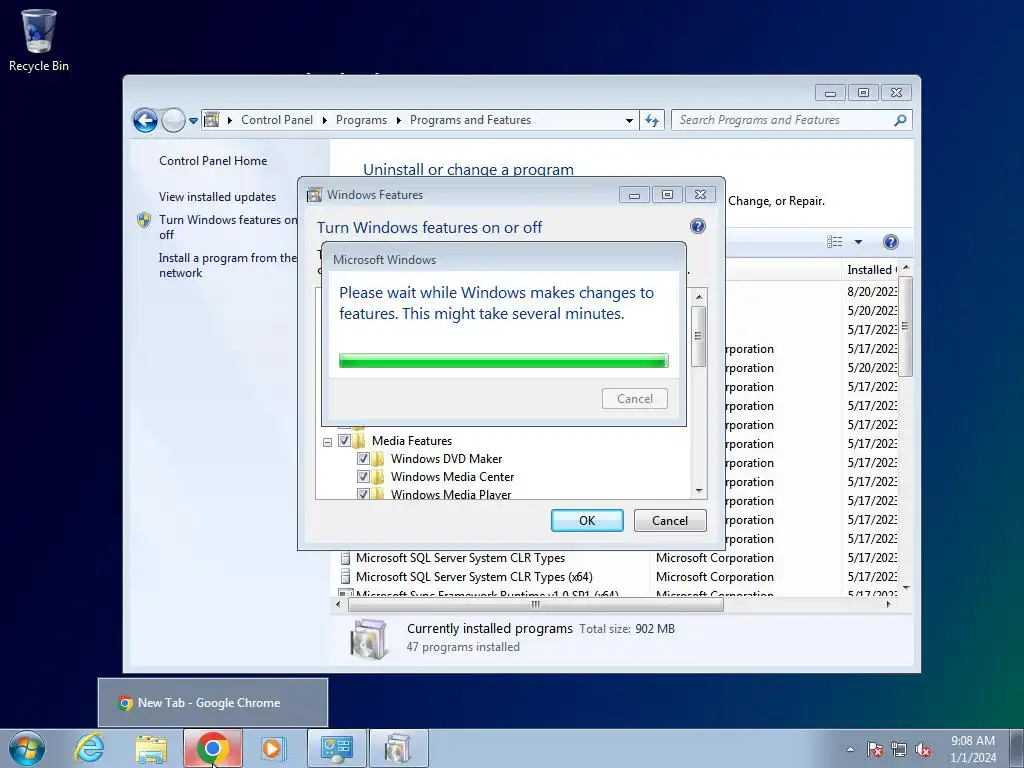The image size is (1024, 768).
Task: Select Programs and Features breadcrumb segment
Action: coord(470,120)
